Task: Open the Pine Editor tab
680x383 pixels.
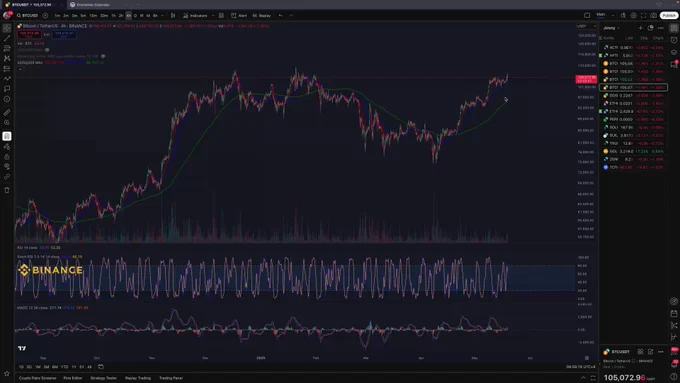Action: coord(72,378)
